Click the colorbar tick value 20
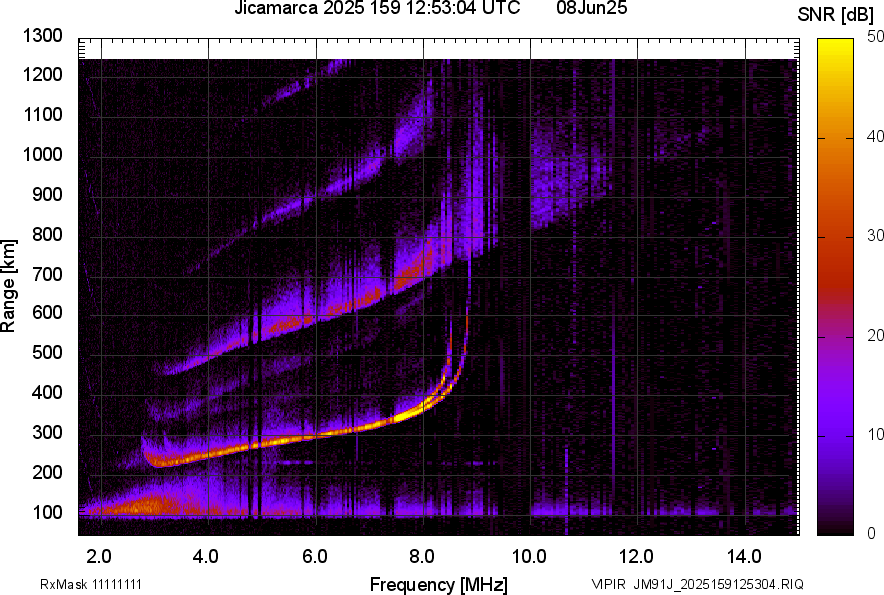 [876, 336]
